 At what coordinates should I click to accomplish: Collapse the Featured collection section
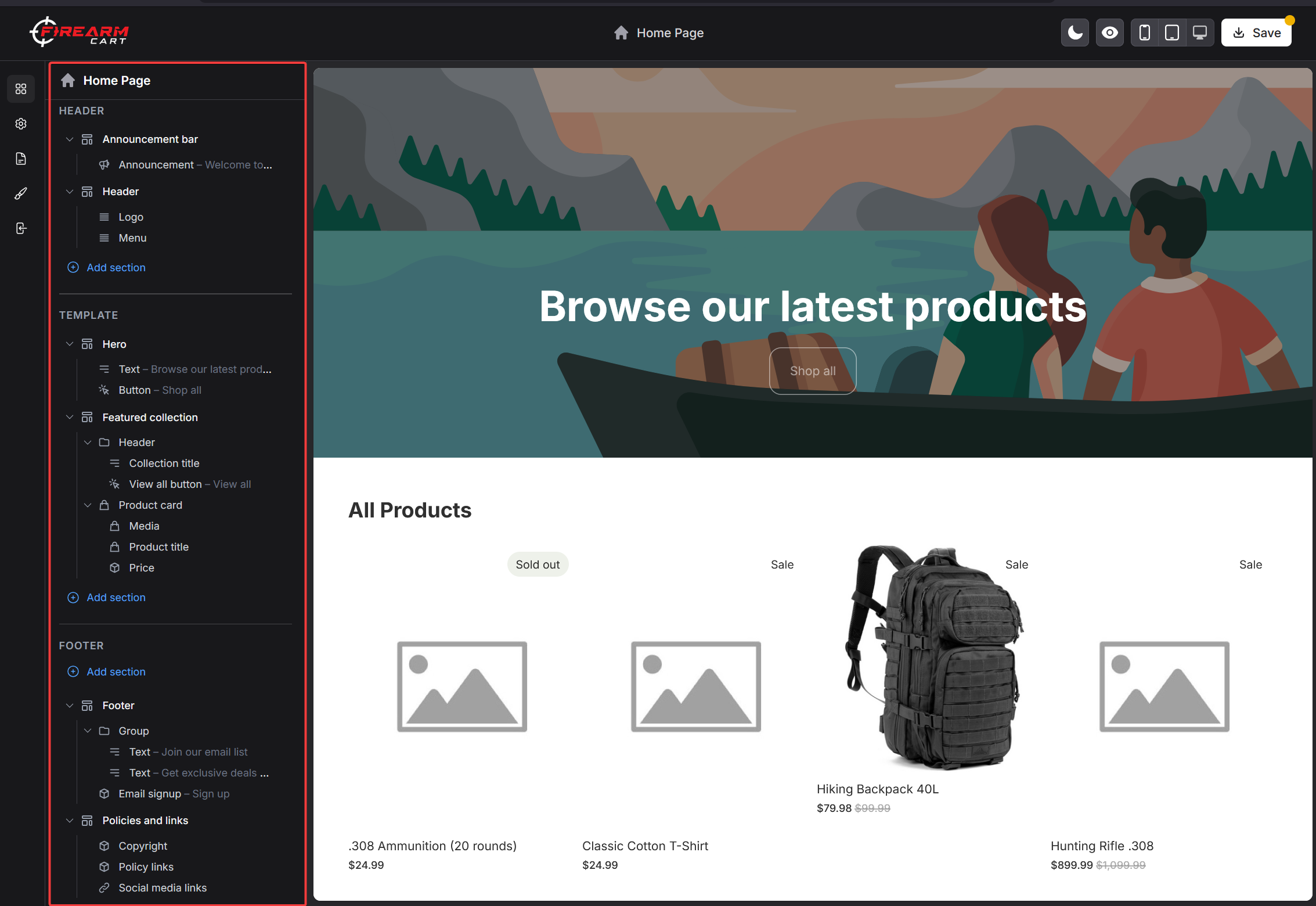point(70,418)
